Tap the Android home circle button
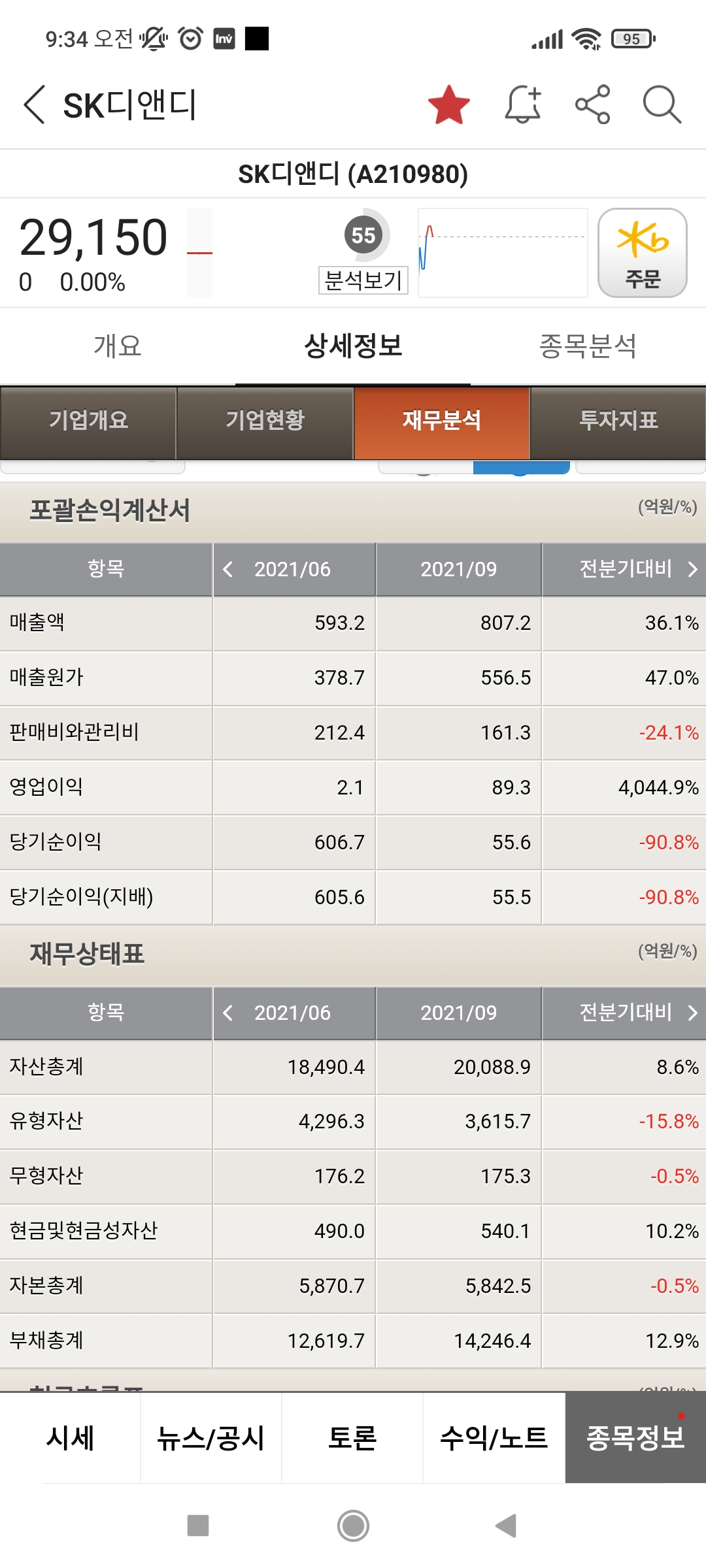 point(353,1526)
